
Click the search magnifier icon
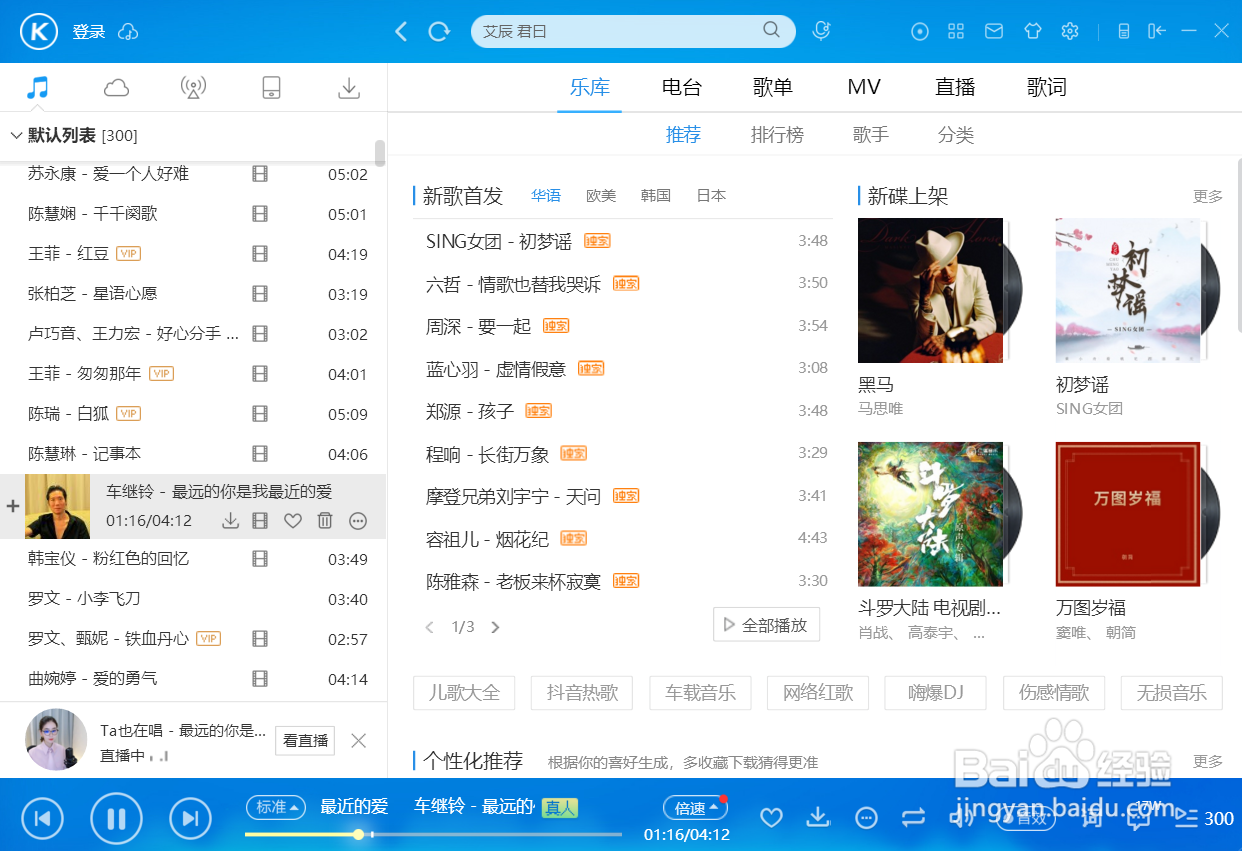point(771,30)
